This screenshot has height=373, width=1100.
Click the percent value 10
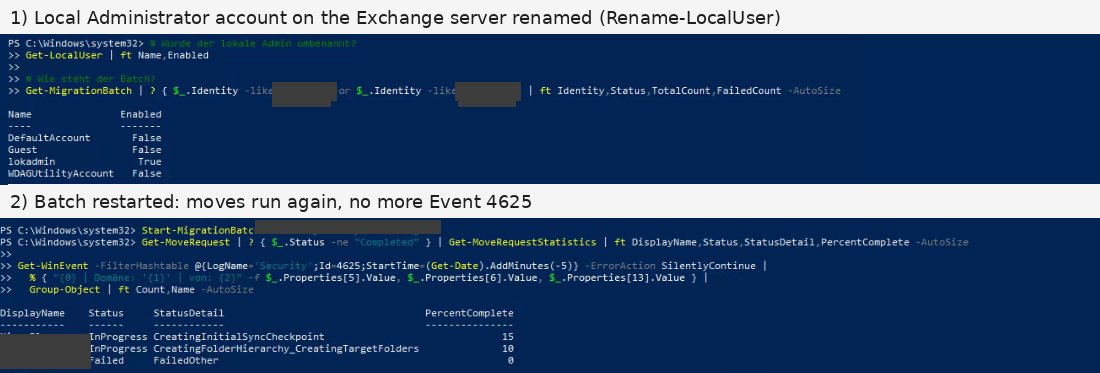pos(508,349)
